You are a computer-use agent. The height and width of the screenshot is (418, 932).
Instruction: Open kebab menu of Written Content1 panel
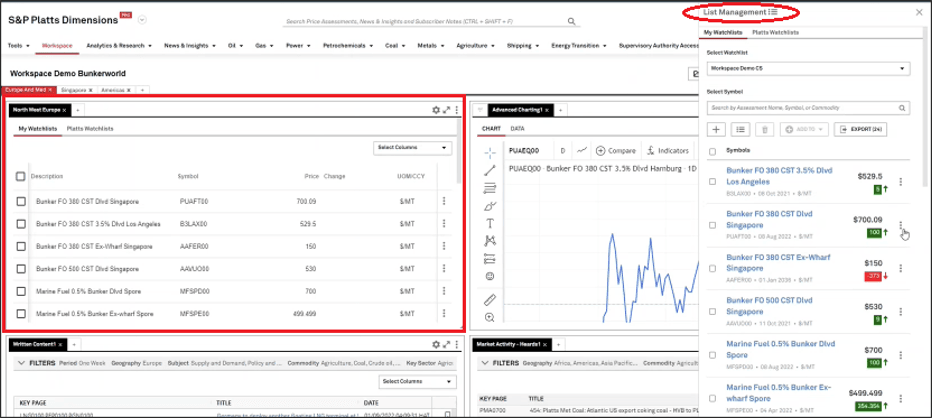click(456, 344)
